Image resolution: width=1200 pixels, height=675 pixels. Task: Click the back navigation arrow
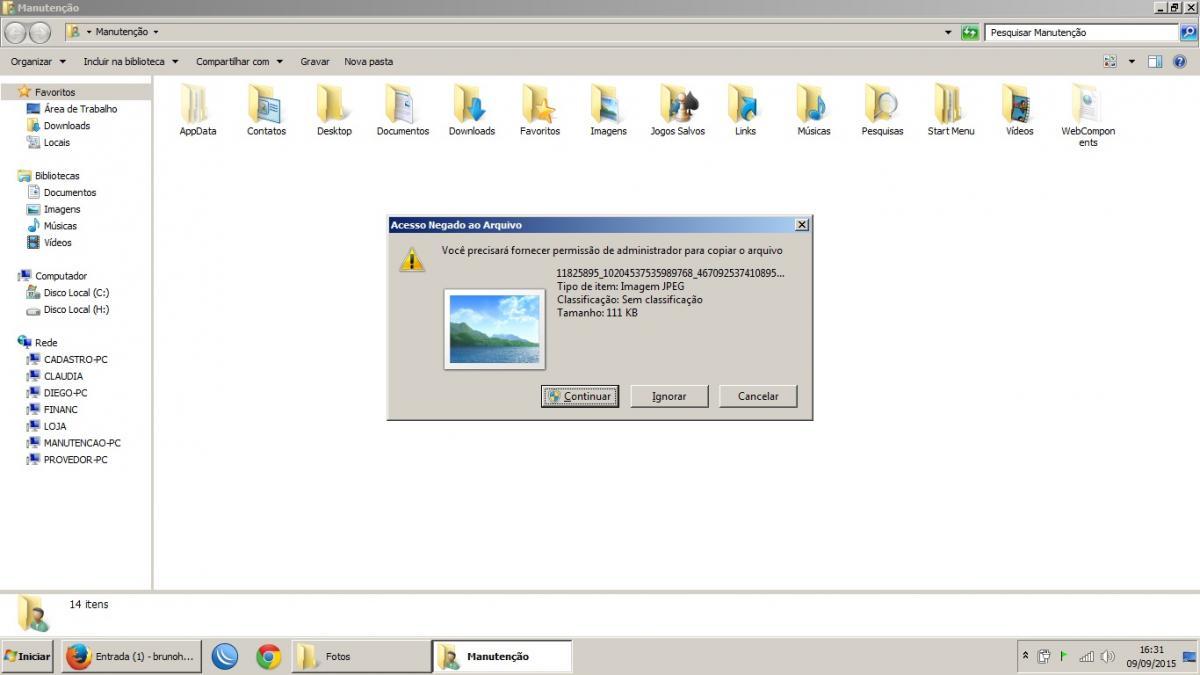click(x=15, y=32)
